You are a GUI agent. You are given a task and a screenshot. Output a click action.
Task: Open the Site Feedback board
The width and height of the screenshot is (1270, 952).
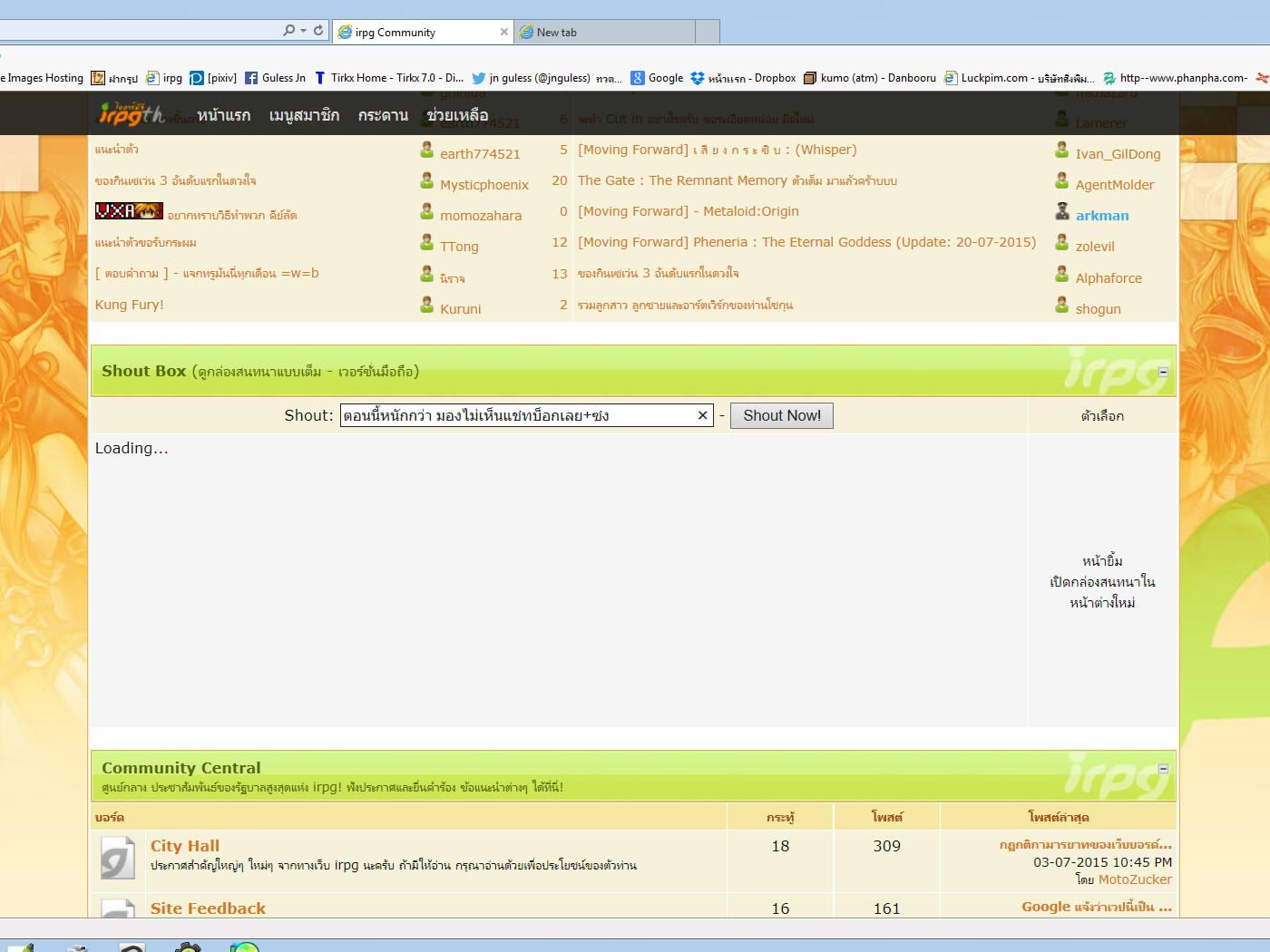point(208,908)
